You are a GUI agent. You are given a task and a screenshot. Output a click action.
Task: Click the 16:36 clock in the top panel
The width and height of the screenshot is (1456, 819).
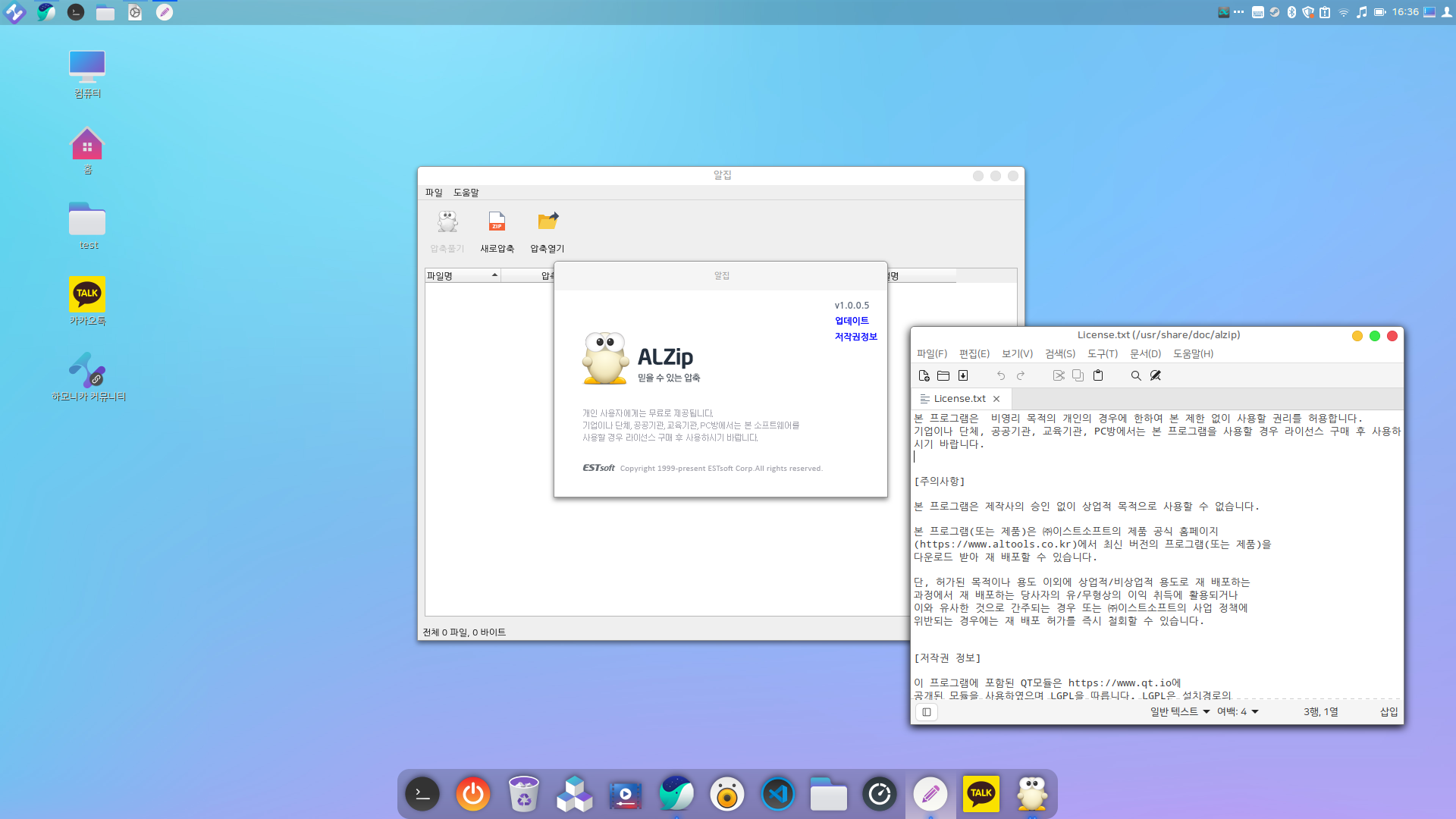point(1405,12)
